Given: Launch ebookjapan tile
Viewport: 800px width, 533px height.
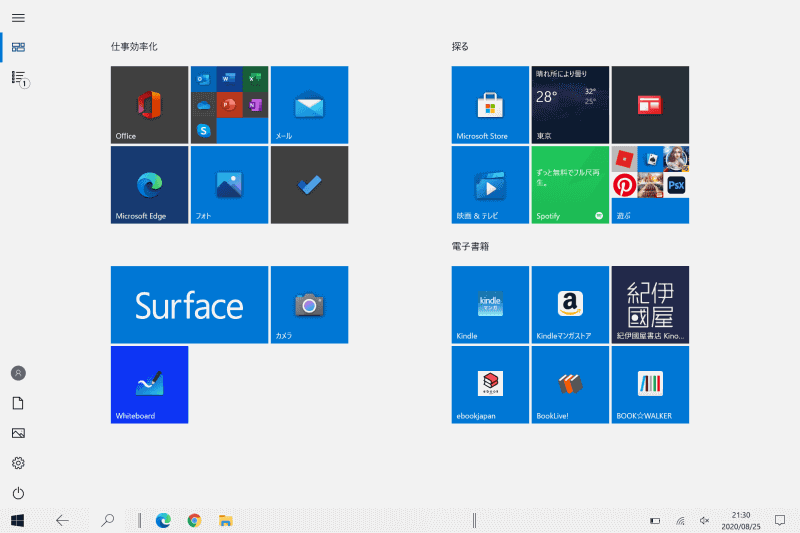Looking at the screenshot, I should coord(490,385).
